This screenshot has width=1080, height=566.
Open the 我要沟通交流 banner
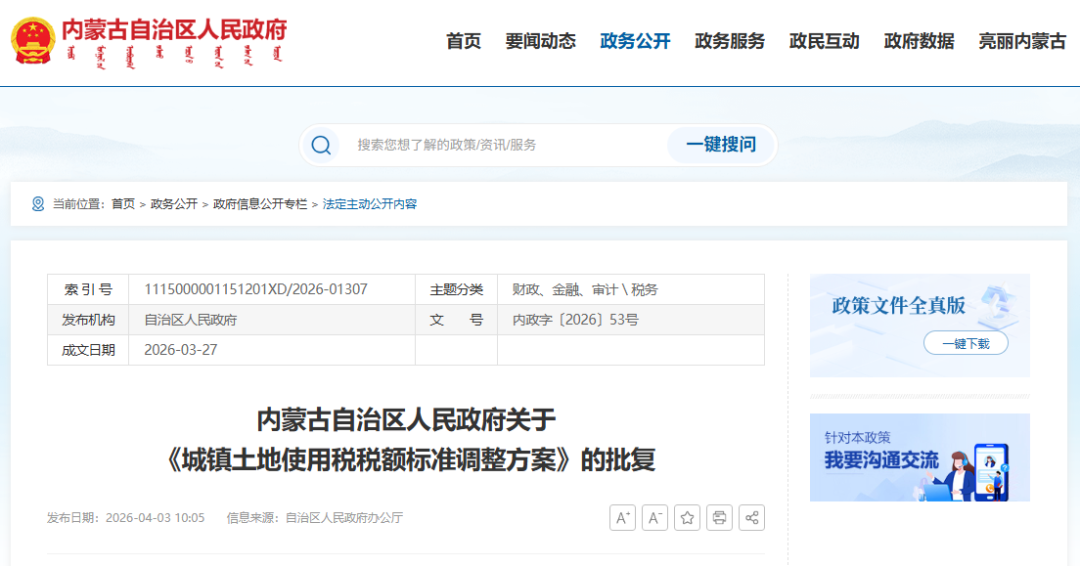920,457
